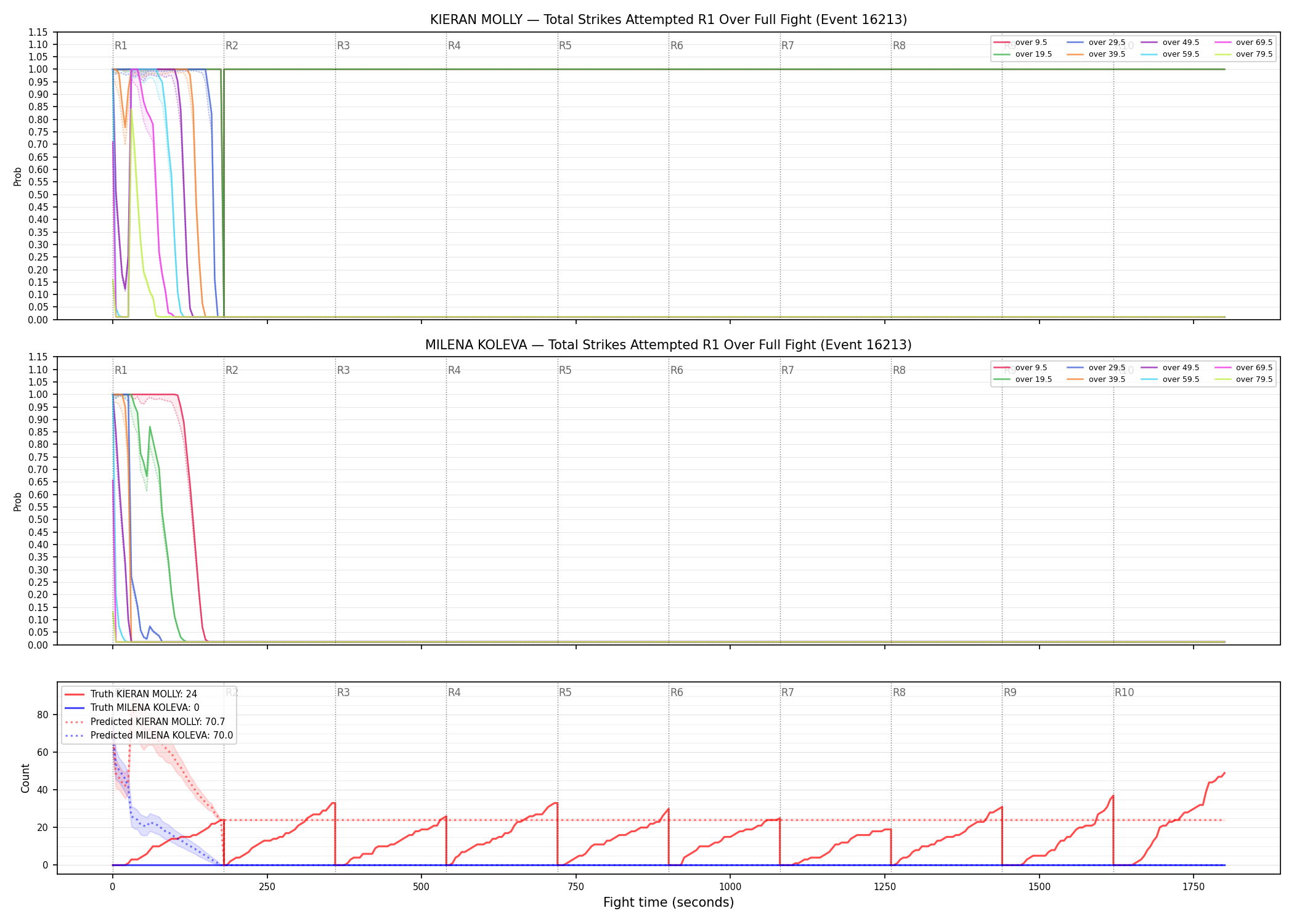Click the R5 round label in the Count chart
This screenshot has height=924, width=1294.
(x=565, y=692)
